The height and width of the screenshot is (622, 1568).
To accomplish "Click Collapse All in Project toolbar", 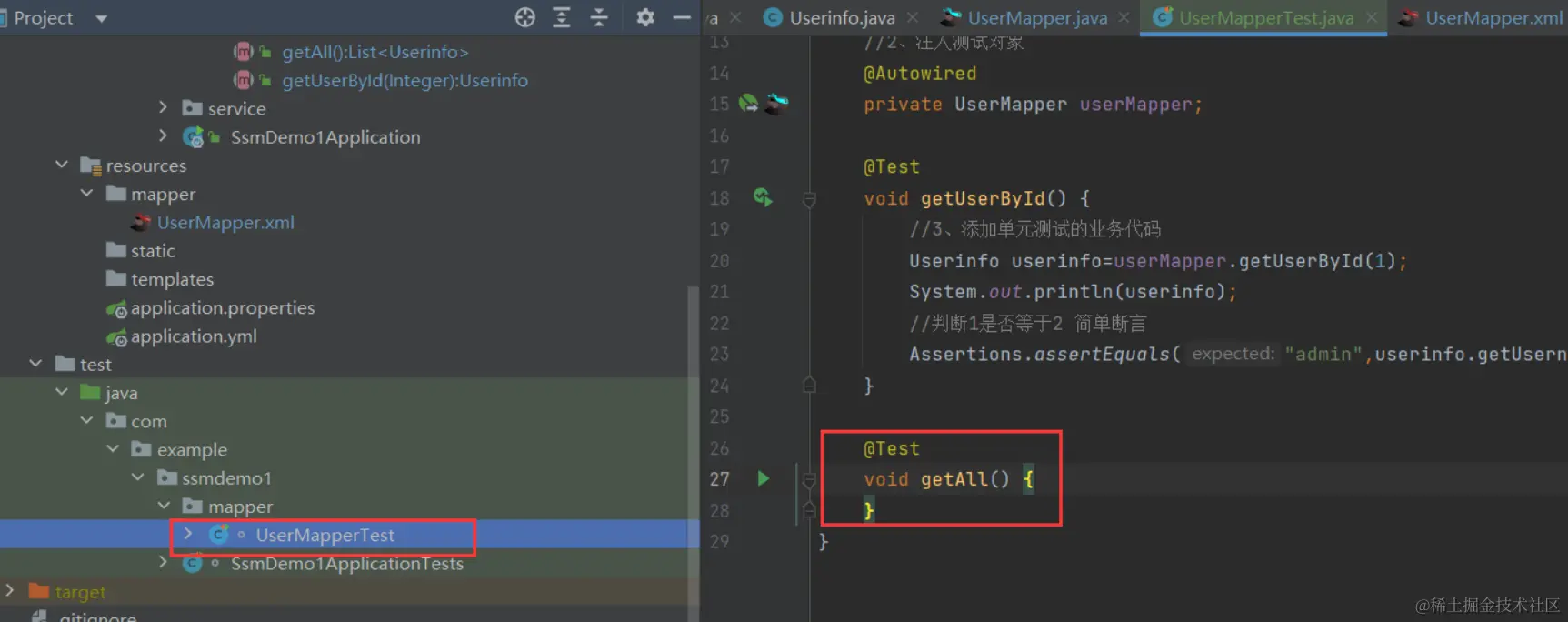I will coord(599,17).
